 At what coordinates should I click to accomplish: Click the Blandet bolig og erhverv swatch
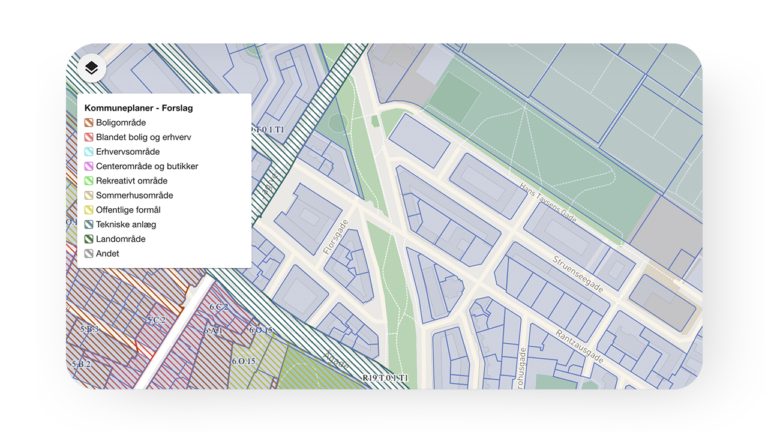(88, 137)
